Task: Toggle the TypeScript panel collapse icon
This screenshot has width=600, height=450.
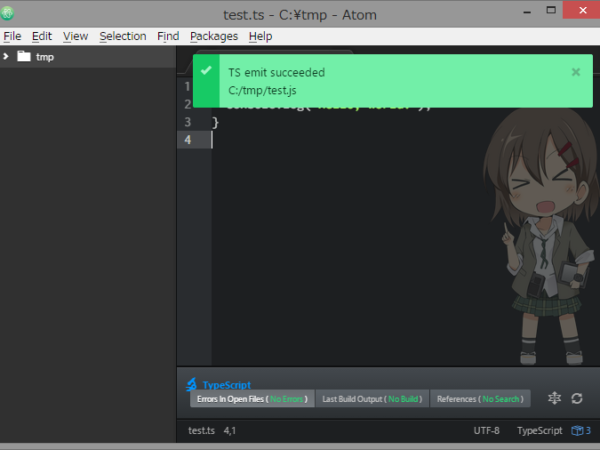Action: [x=554, y=398]
